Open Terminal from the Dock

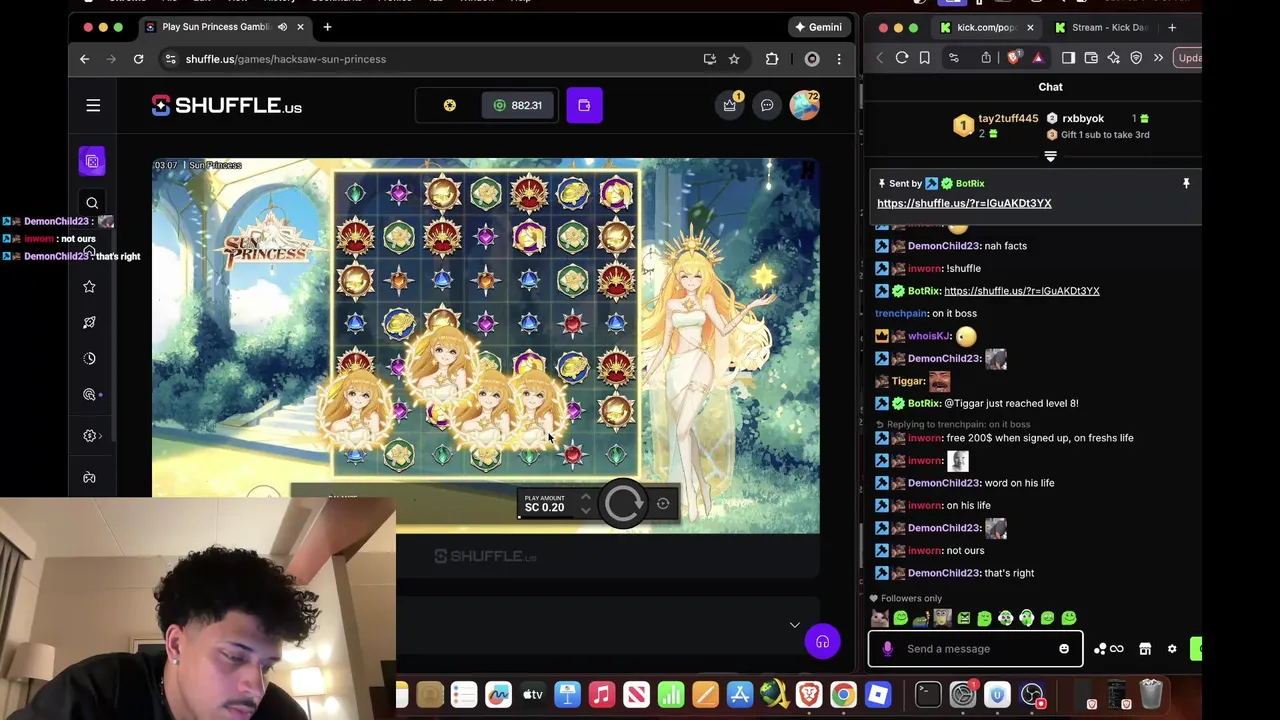[x=927, y=694]
